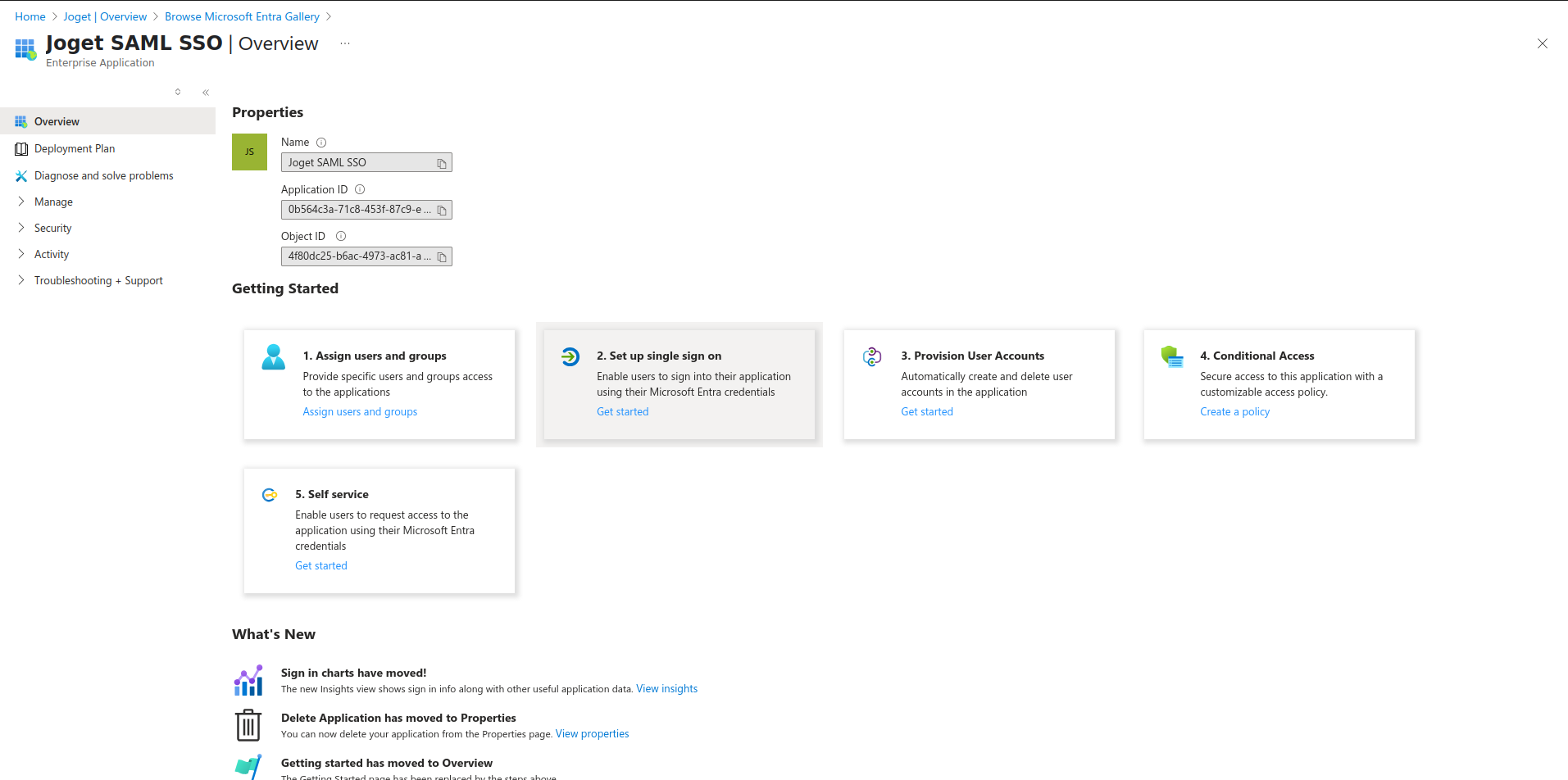This screenshot has height=780, width=1568.
Task: Collapse the left navigation menu
Action: click(x=206, y=93)
